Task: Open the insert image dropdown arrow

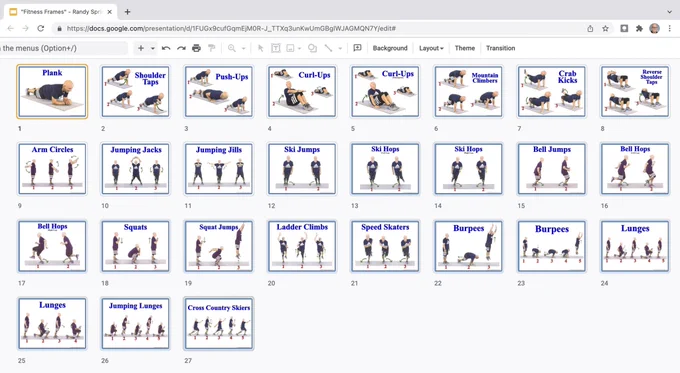Action: 299,48
